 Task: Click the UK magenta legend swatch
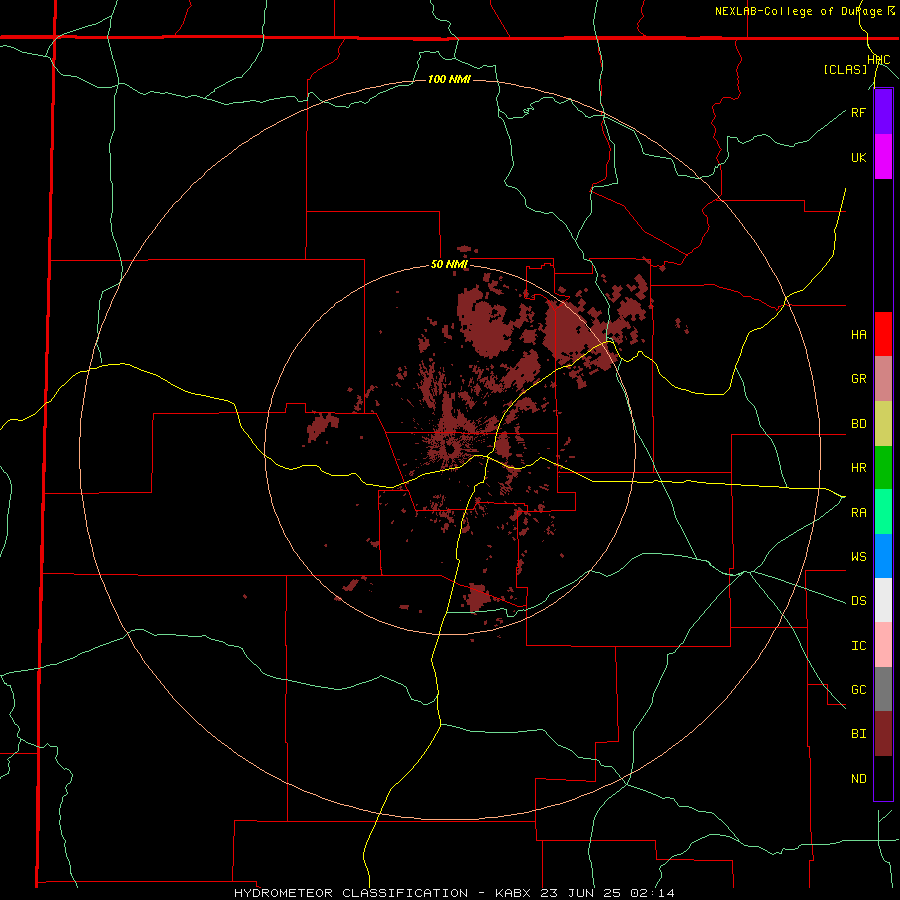(883, 157)
